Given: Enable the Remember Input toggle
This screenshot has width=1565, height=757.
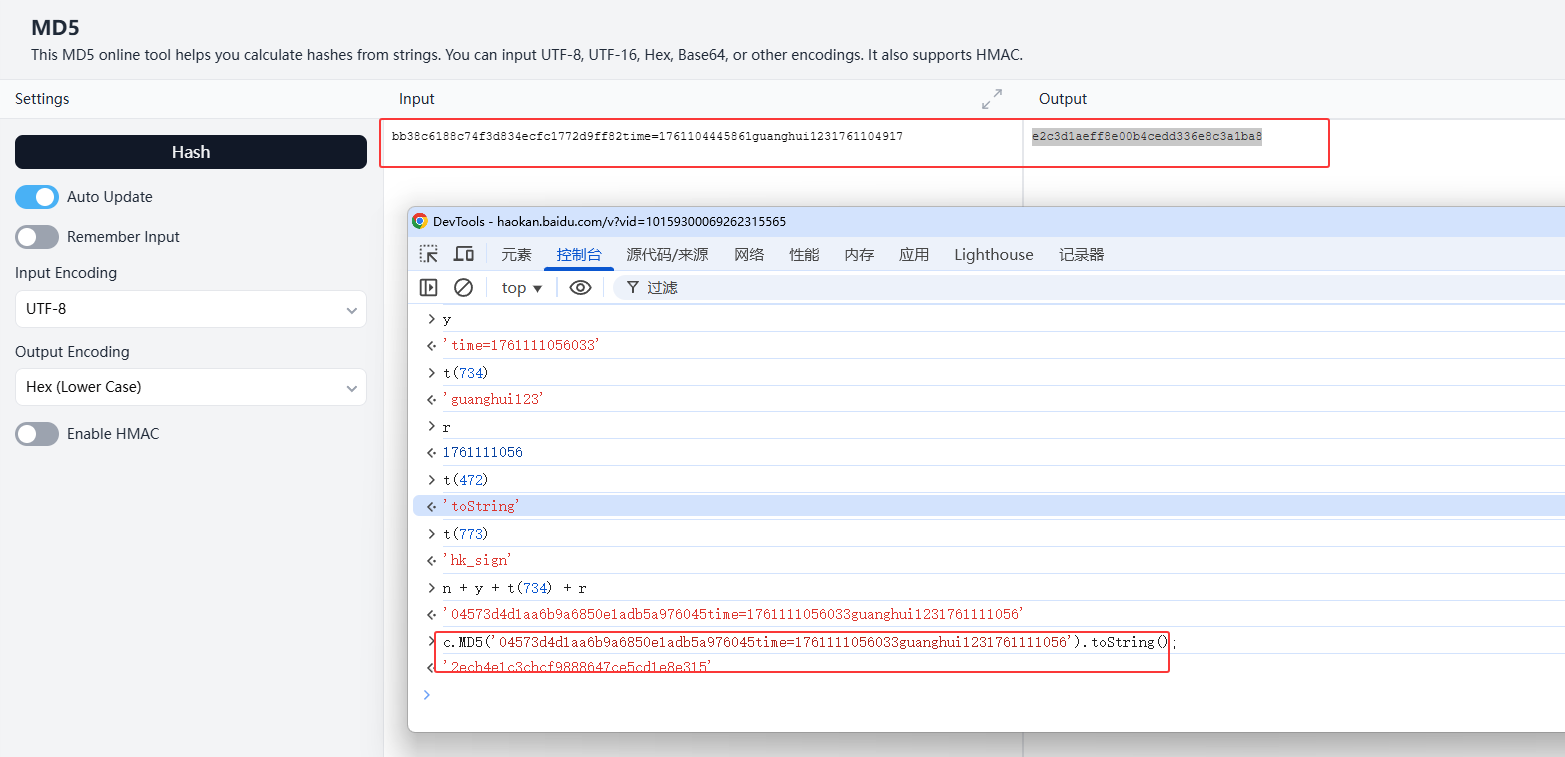Looking at the screenshot, I should coord(37,237).
